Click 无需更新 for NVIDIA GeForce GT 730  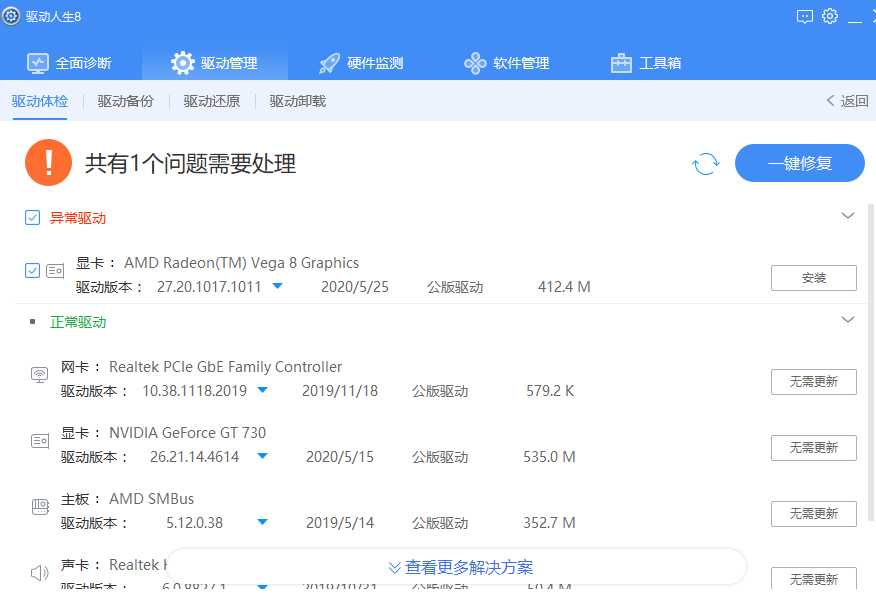[x=813, y=448]
